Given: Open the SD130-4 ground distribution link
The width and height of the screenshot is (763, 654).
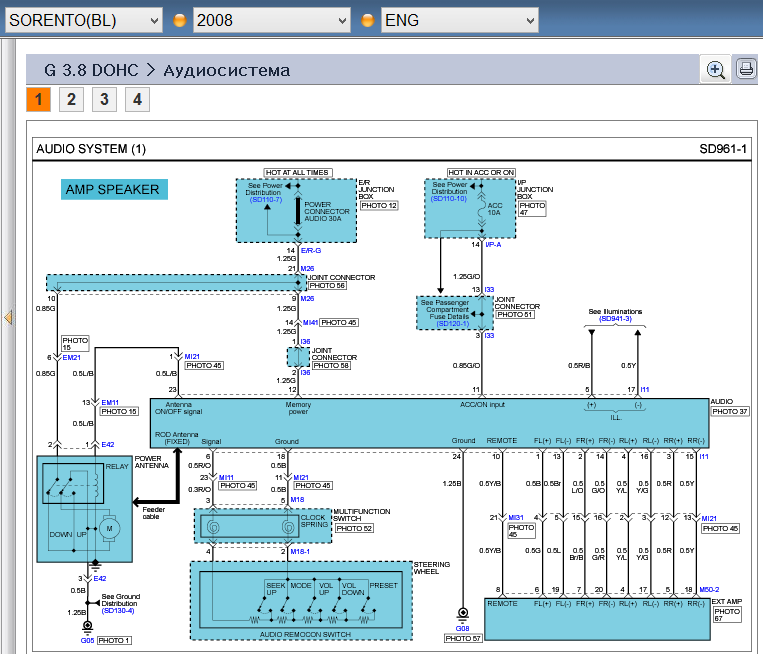Looking at the screenshot, I should (x=117, y=610).
